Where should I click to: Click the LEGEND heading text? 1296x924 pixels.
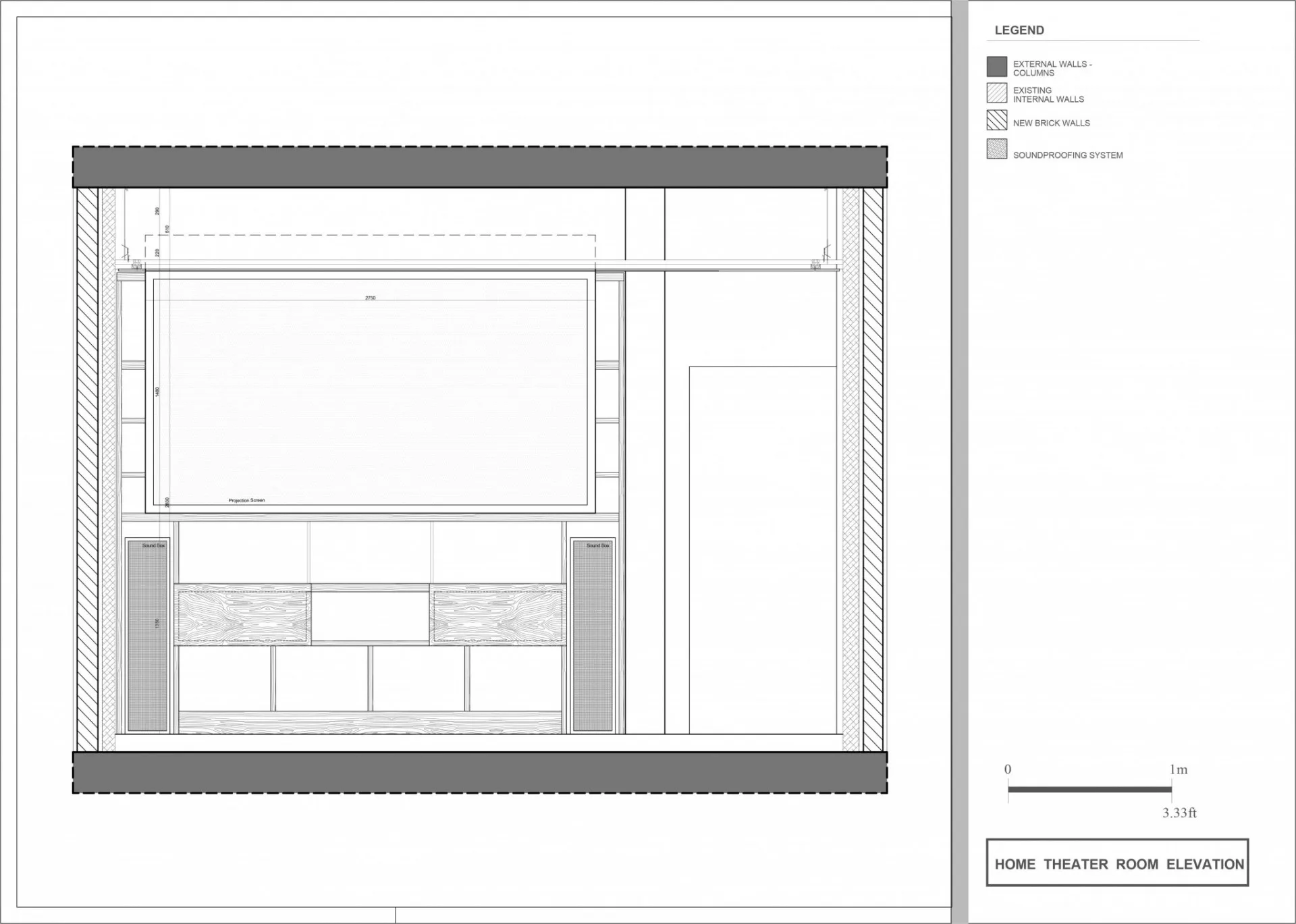[x=1019, y=30]
